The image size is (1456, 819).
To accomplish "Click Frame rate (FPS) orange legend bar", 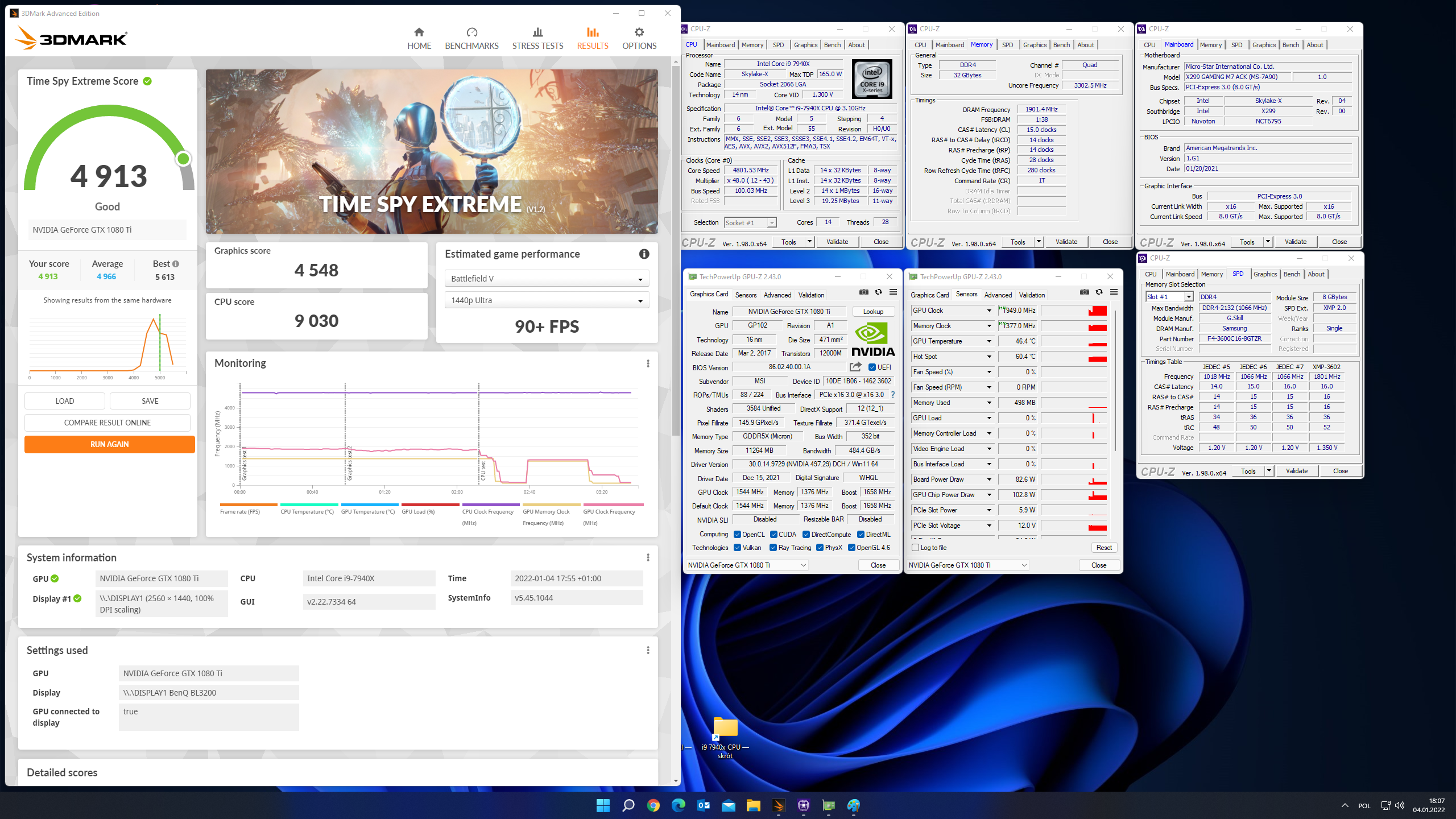I will pos(249,504).
